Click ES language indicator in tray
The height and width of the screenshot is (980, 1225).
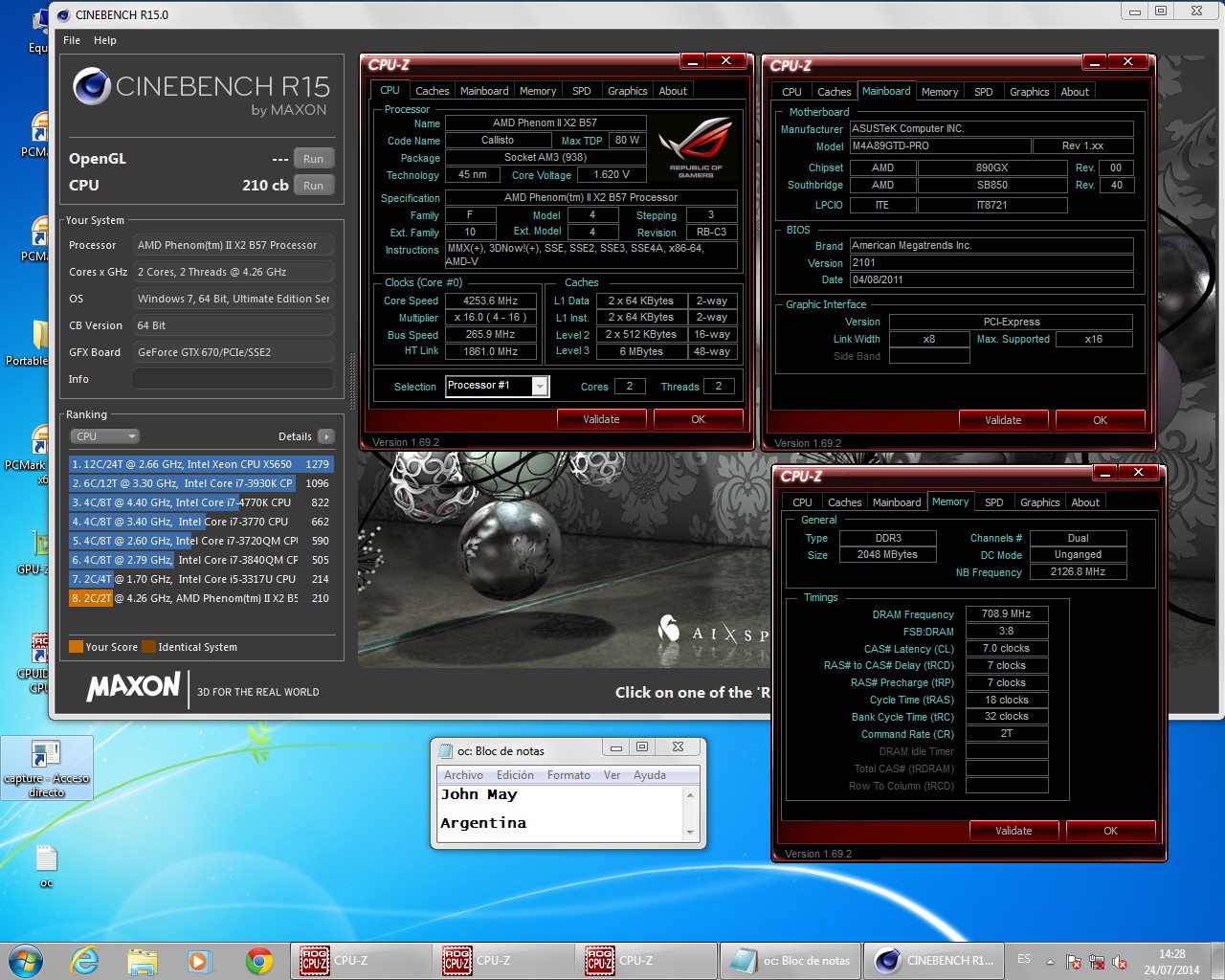[1024, 959]
